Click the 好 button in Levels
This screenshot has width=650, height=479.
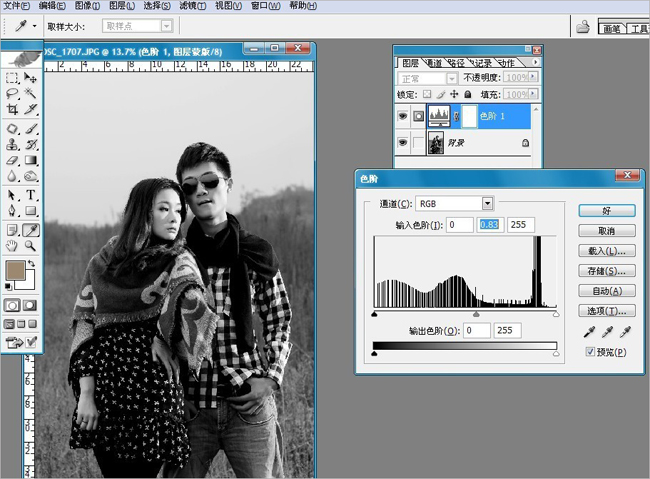[606, 211]
